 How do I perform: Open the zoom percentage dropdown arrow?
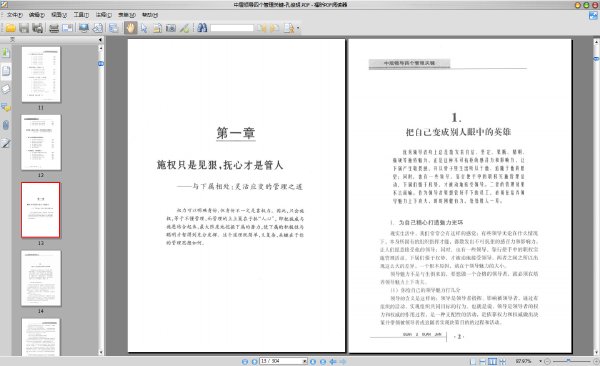[541, 361]
